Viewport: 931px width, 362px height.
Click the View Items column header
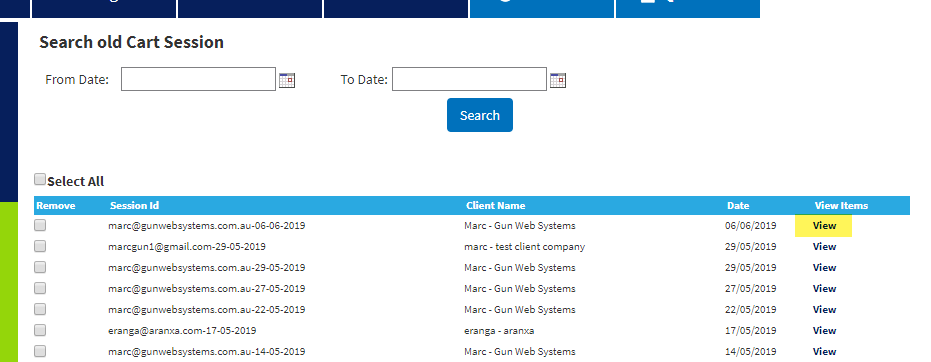tap(841, 206)
